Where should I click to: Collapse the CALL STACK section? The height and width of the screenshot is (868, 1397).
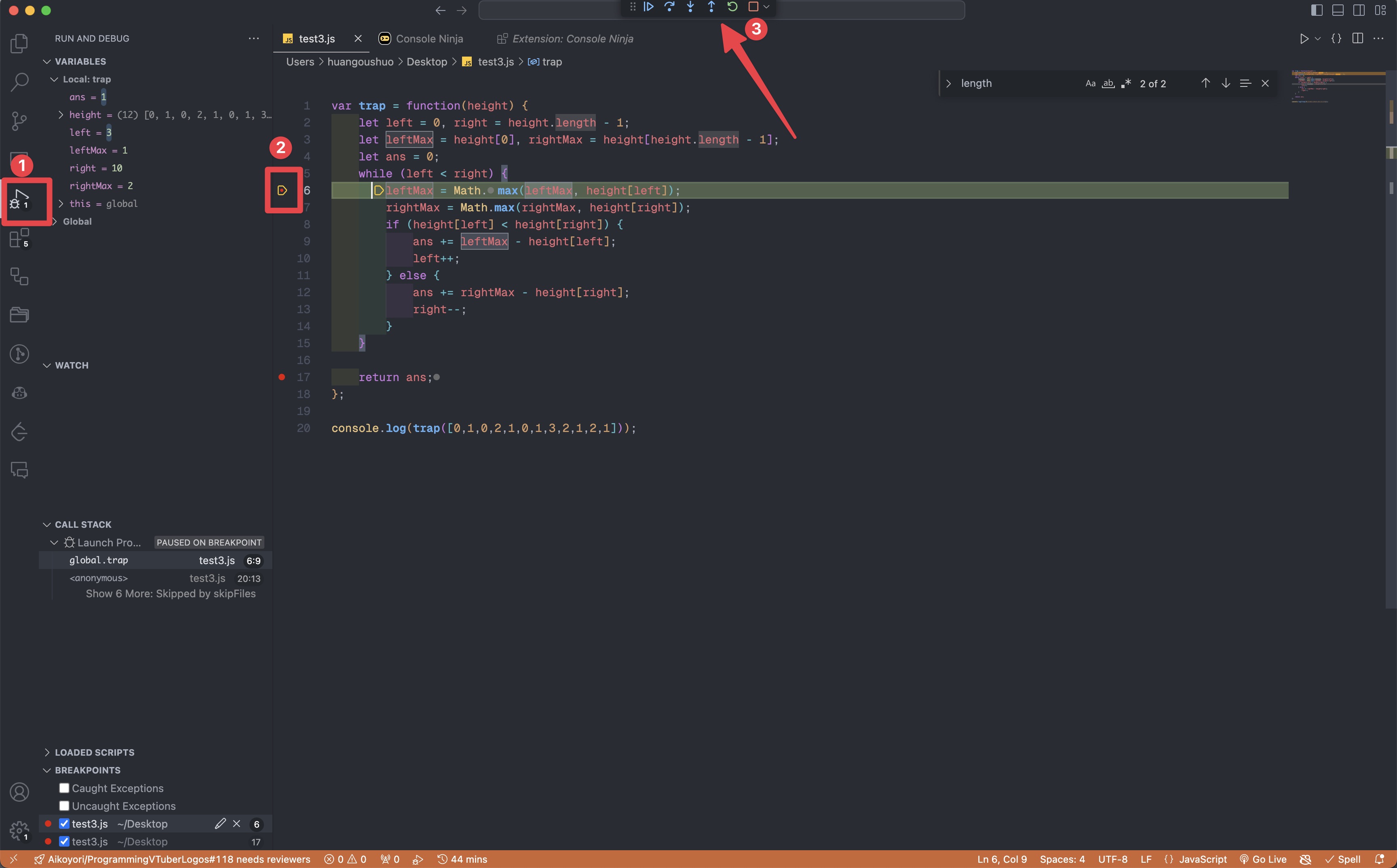pos(47,525)
